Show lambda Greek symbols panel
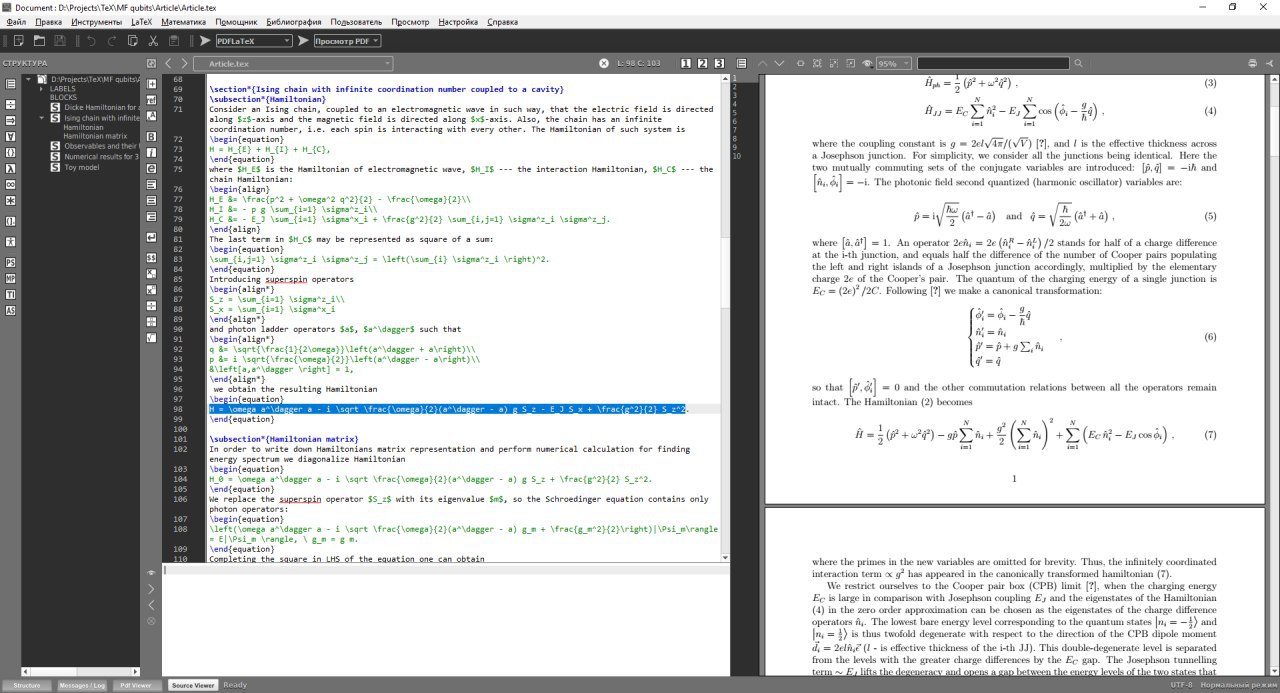 click(x=11, y=168)
